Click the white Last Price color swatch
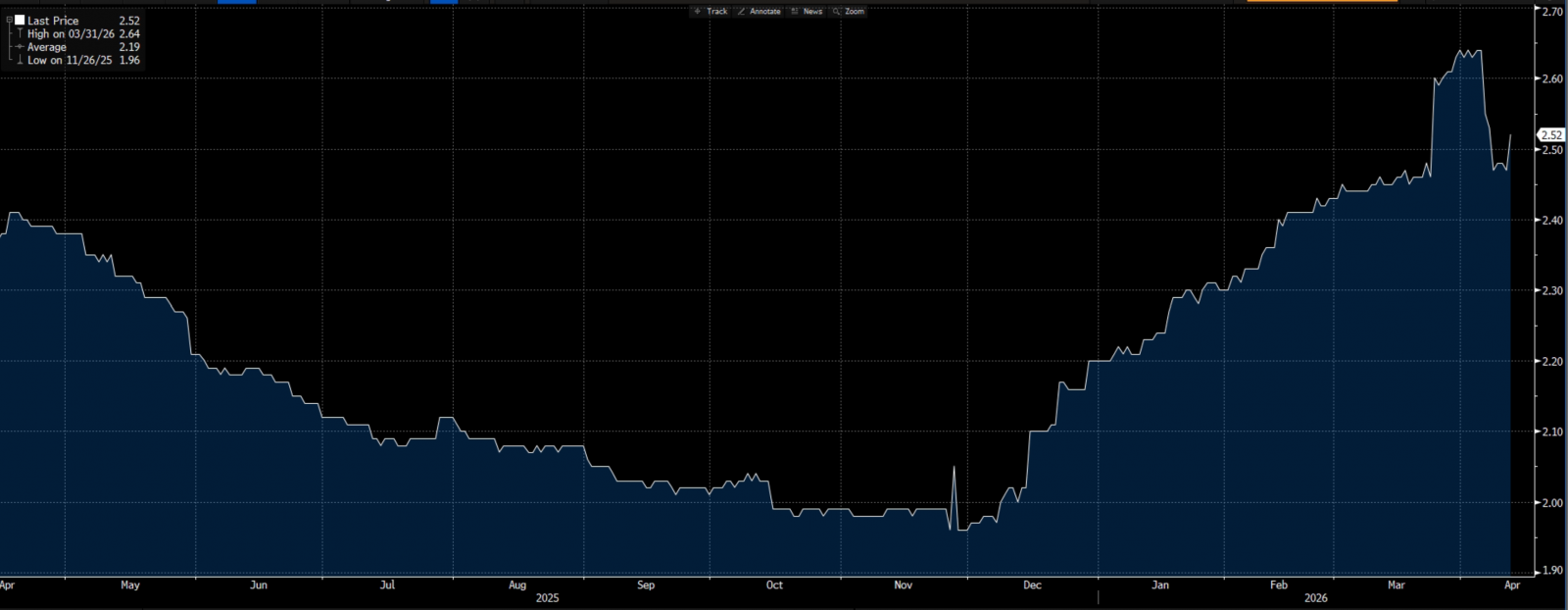This screenshot has height=610, width=1568. pos(20,20)
